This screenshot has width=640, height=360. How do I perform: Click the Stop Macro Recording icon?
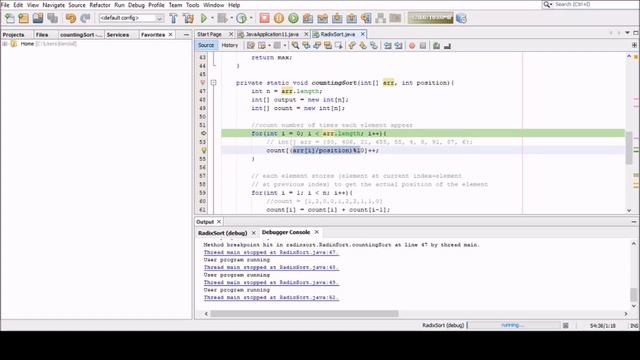click(x=423, y=46)
